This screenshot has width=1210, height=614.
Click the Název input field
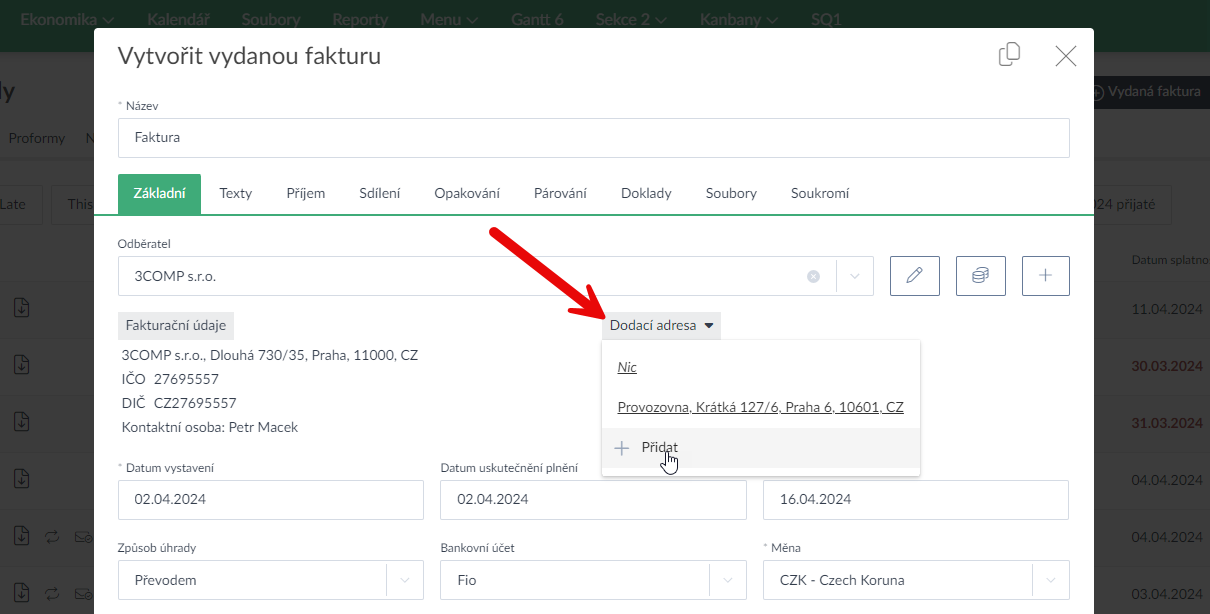point(593,138)
